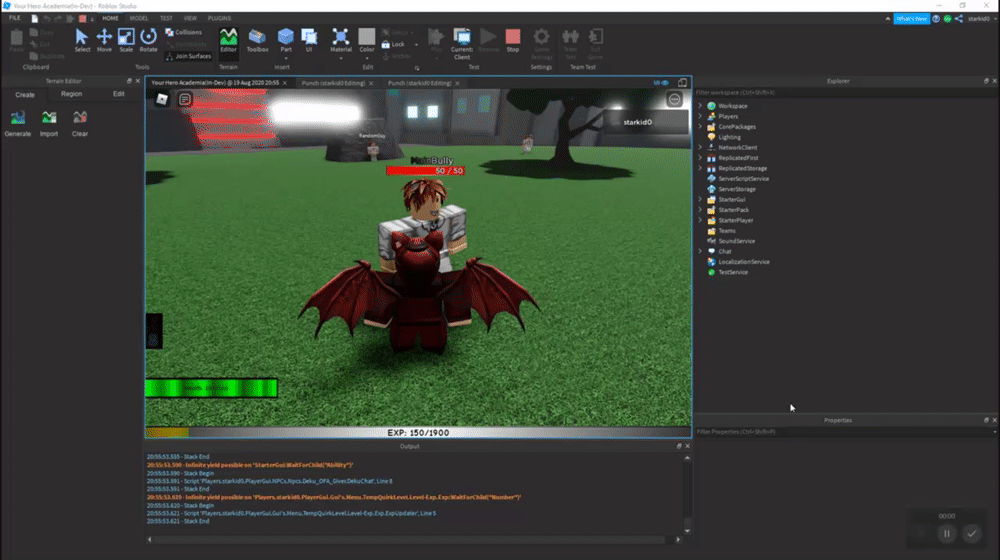This screenshot has width=1000, height=560.
Task: Expand the ReplicatedStorage node
Action: [x=700, y=168]
